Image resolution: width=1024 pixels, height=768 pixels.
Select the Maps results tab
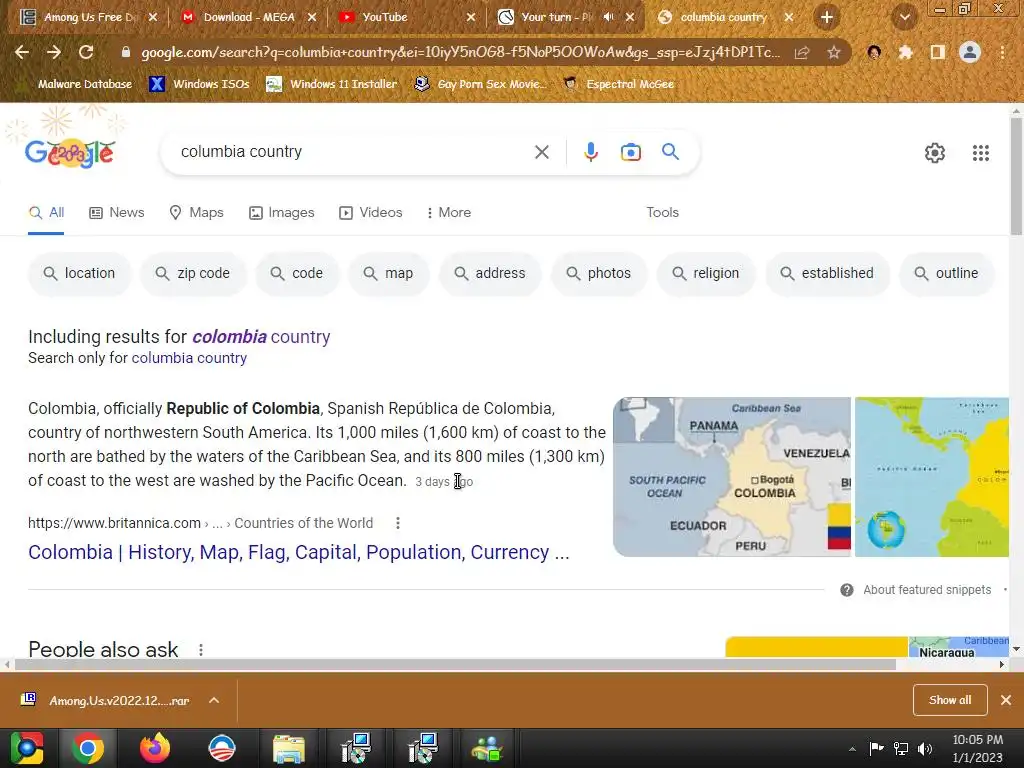[196, 213]
